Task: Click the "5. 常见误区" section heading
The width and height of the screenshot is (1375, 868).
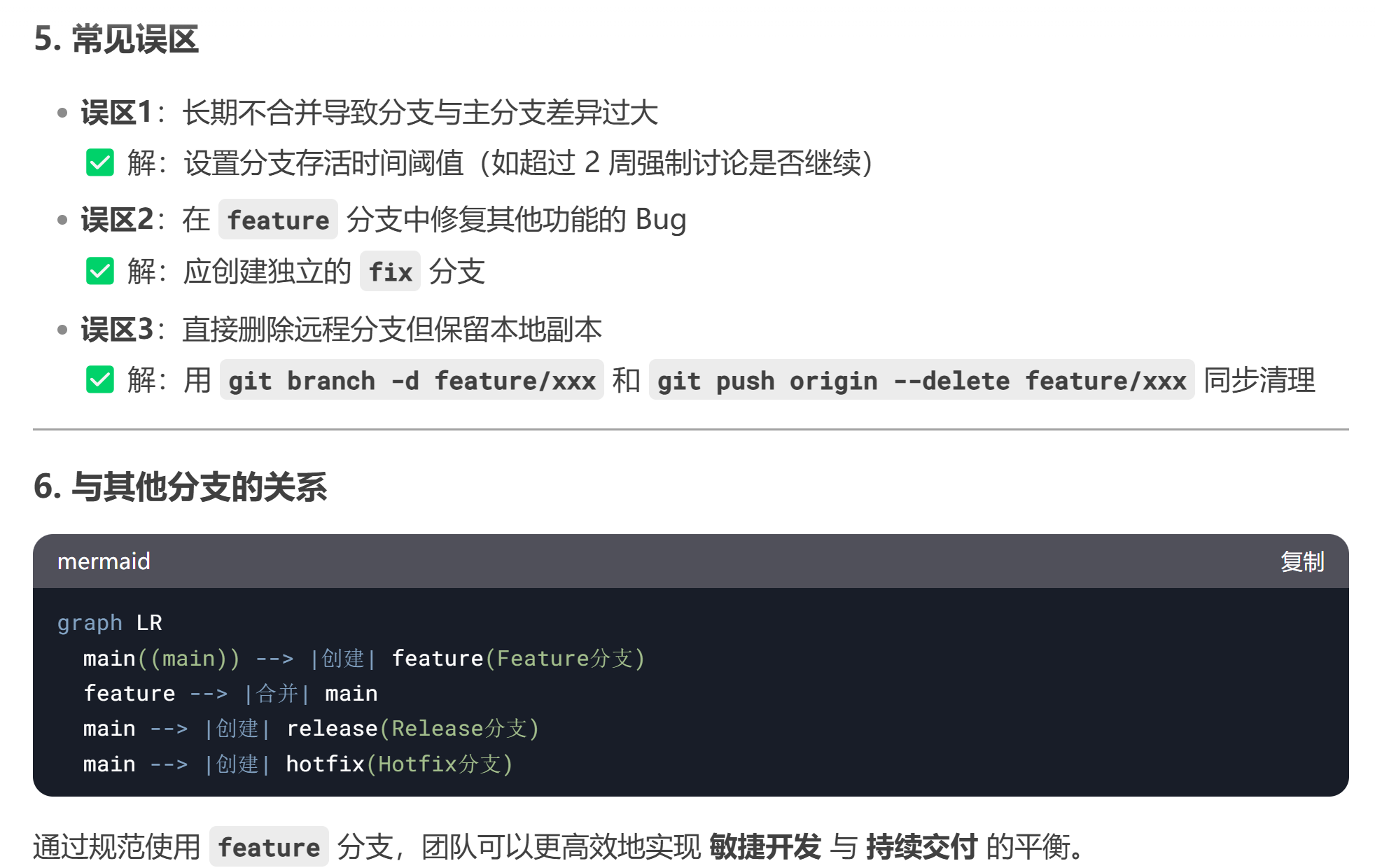Action: coord(116,39)
